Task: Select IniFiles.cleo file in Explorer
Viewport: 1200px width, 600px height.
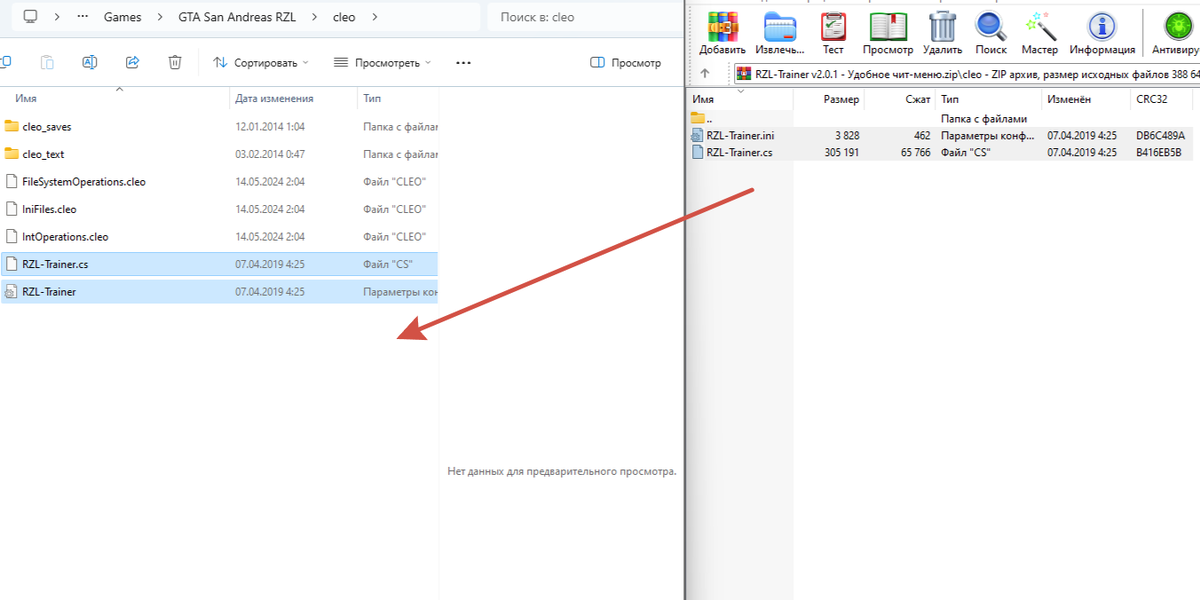Action: pyautogui.click(x=49, y=209)
